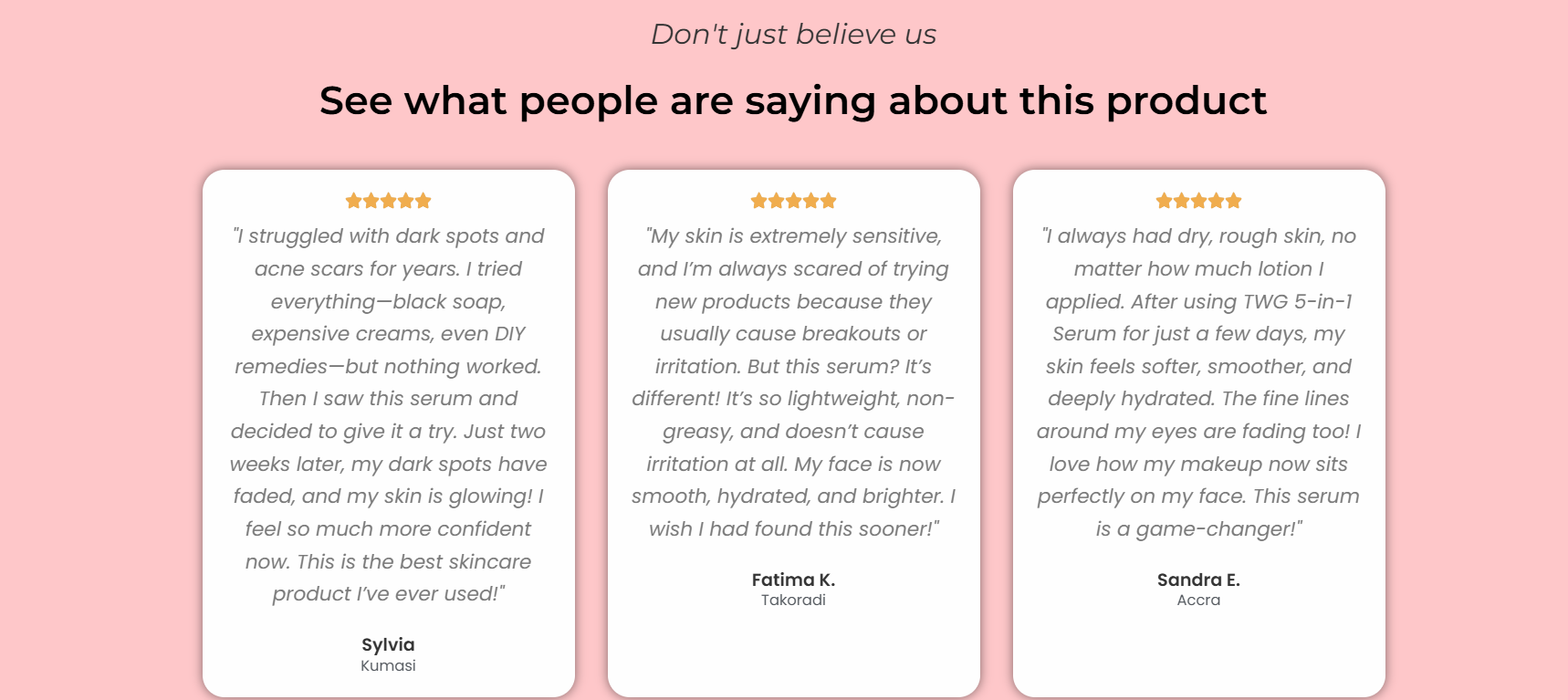
Task: Click the reviewer name Sandra E.
Action: (x=1198, y=580)
